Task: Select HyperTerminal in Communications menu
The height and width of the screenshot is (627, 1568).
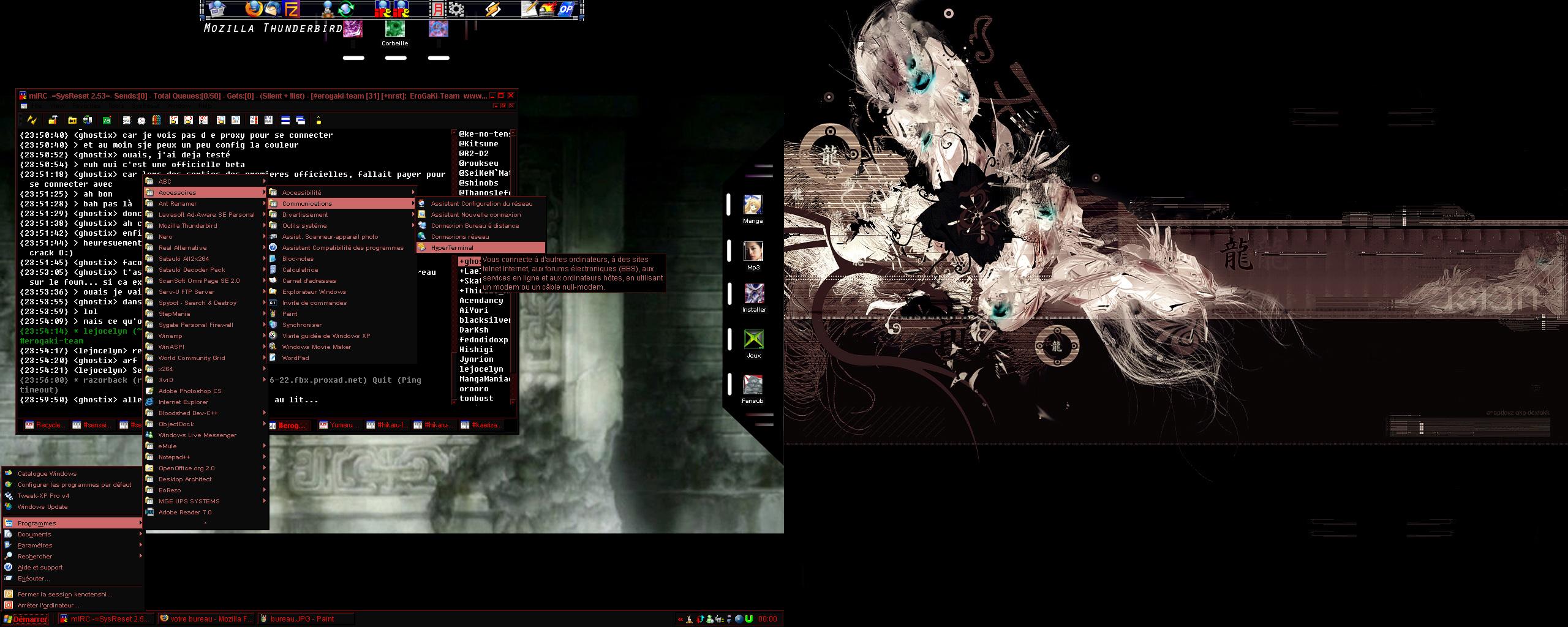Action: coord(452,248)
